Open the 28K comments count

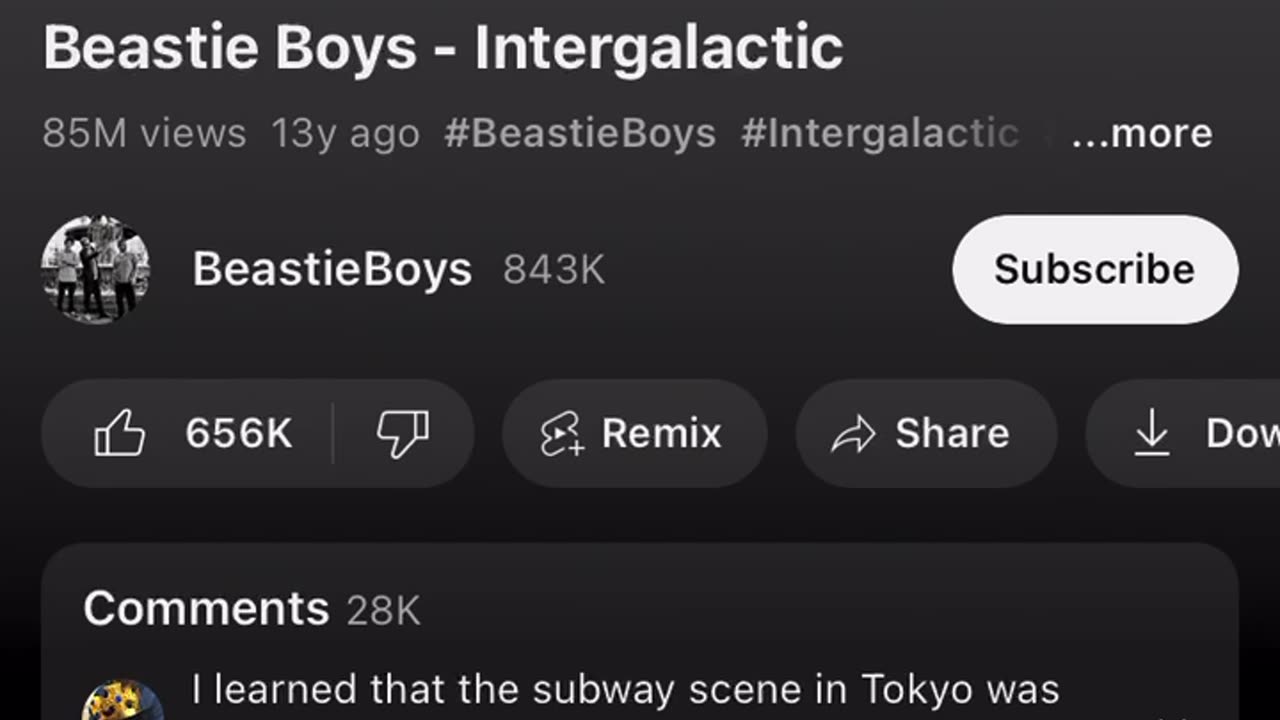tap(384, 610)
